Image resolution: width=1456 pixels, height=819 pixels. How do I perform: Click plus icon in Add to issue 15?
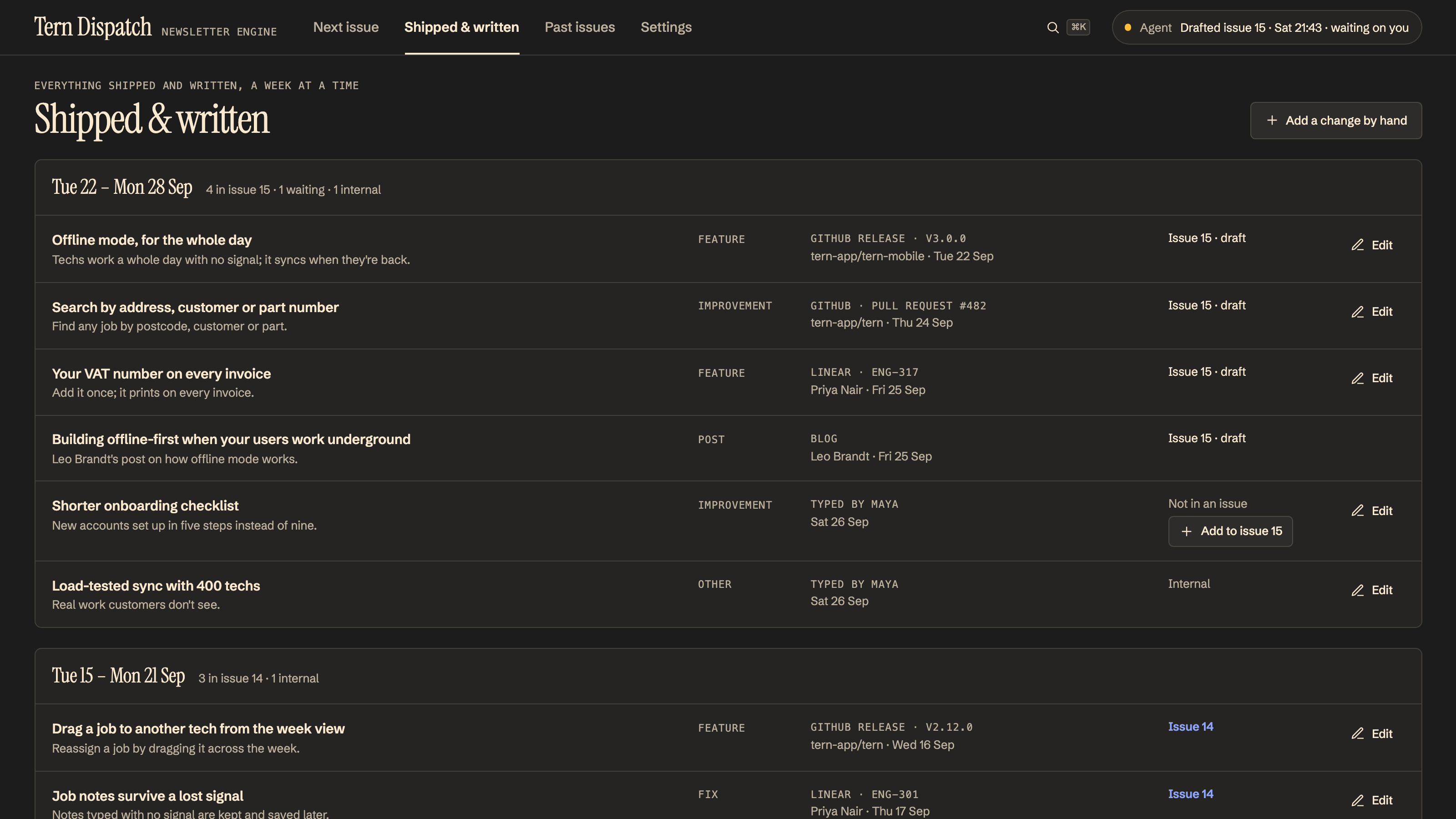point(1186,531)
